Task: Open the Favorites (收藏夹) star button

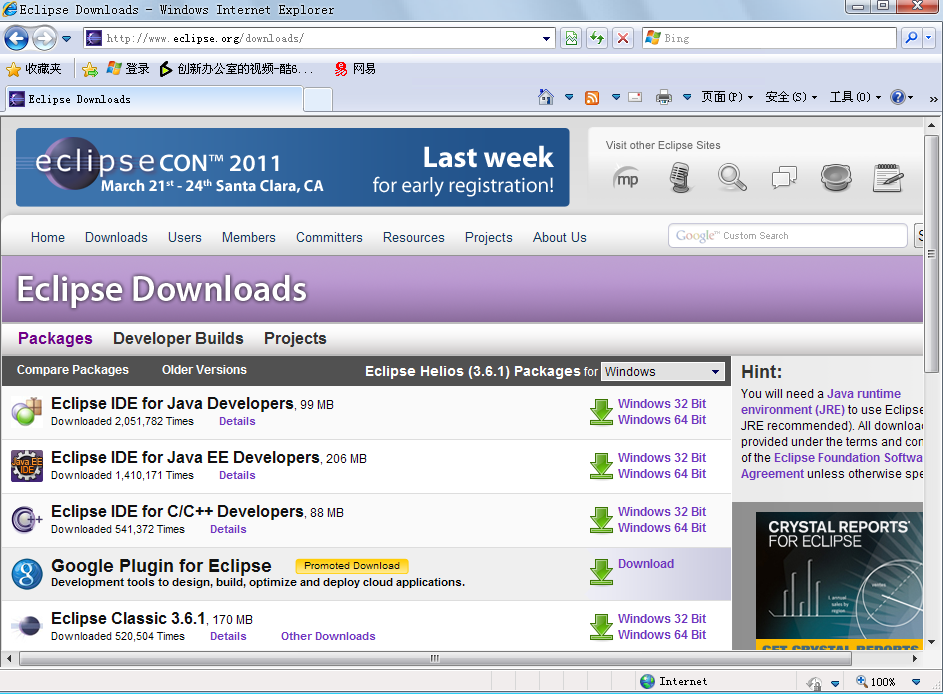Action: tap(34, 69)
